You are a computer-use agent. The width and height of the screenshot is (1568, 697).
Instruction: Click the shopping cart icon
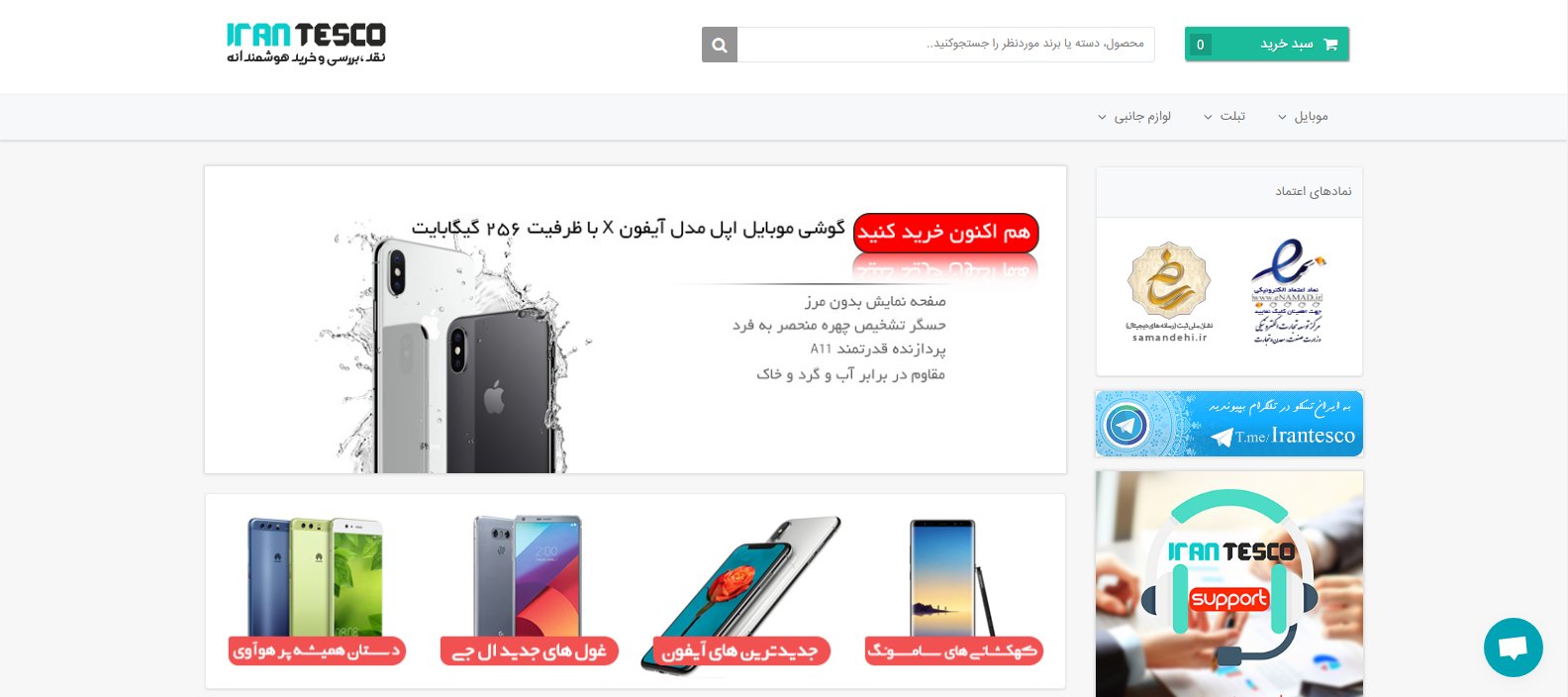pos(1330,45)
